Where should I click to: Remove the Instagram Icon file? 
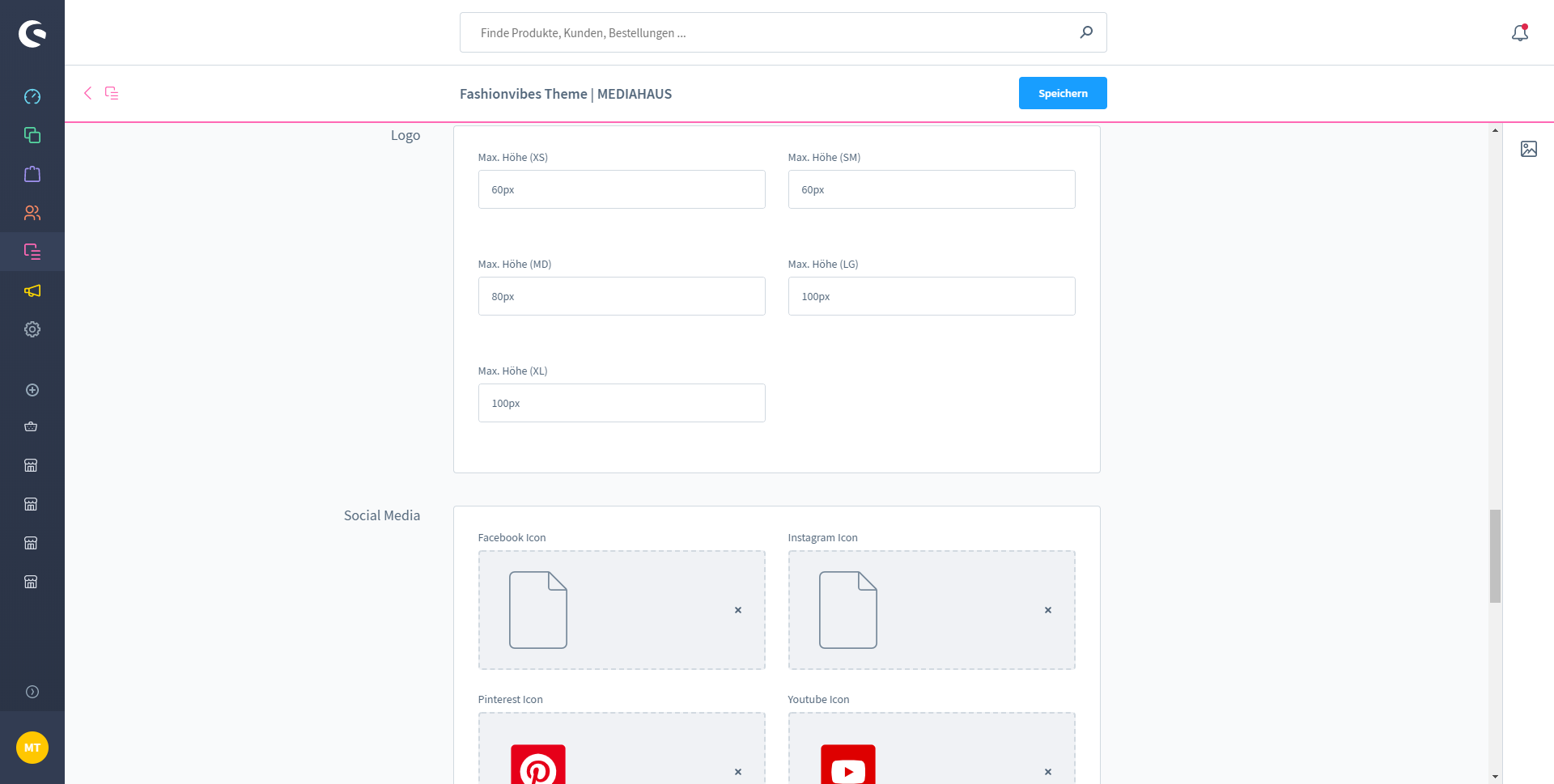[1048, 610]
